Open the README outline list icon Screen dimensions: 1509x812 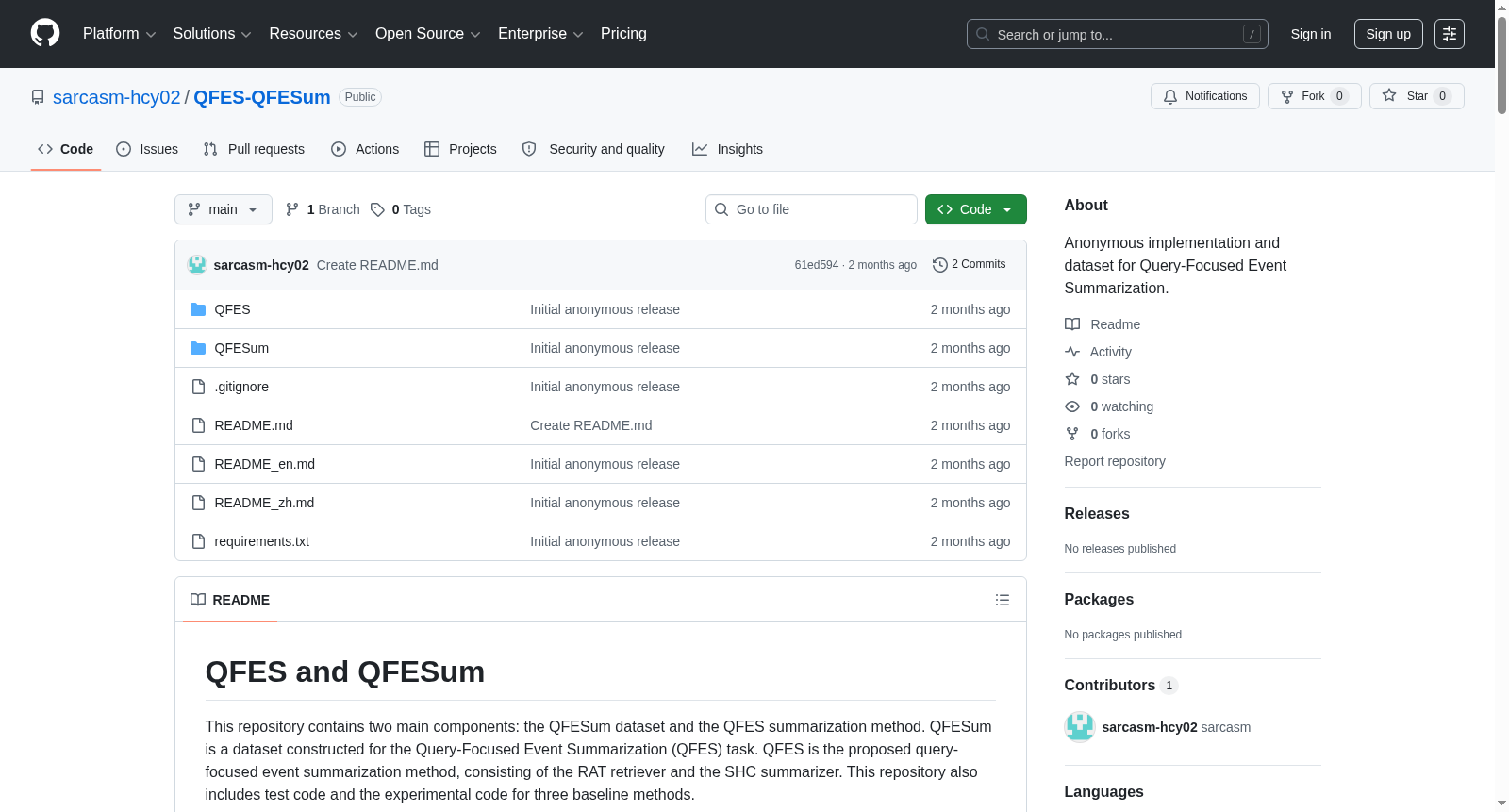pos(1003,600)
